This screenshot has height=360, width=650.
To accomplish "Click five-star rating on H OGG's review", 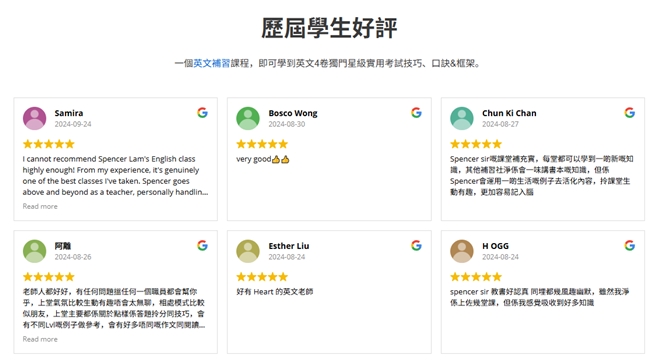I will 476,277.
